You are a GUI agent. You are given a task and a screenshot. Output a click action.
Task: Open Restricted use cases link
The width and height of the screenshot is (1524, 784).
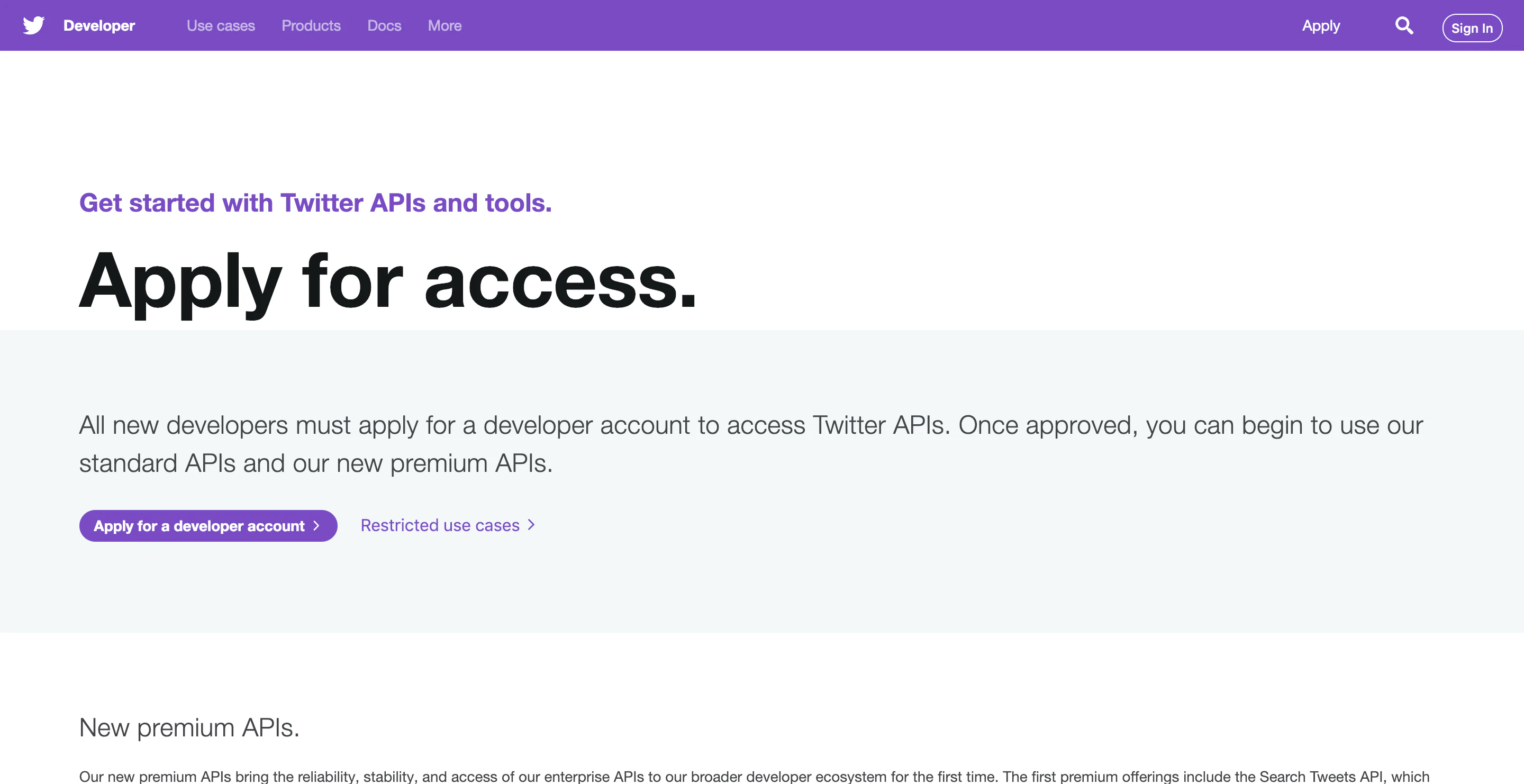pyautogui.click(x=448, y=525)
